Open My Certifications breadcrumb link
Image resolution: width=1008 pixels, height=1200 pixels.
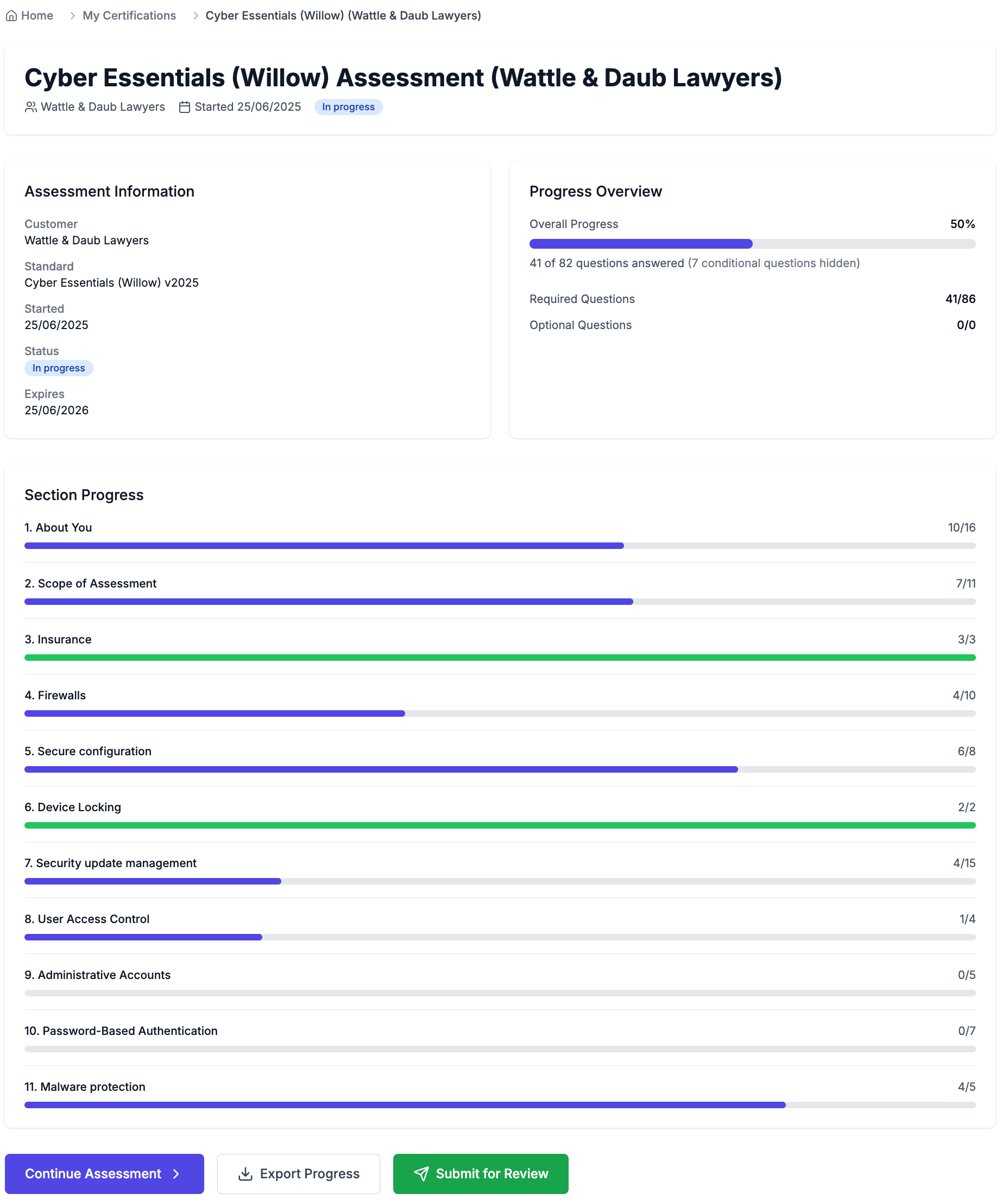(129, 15)
